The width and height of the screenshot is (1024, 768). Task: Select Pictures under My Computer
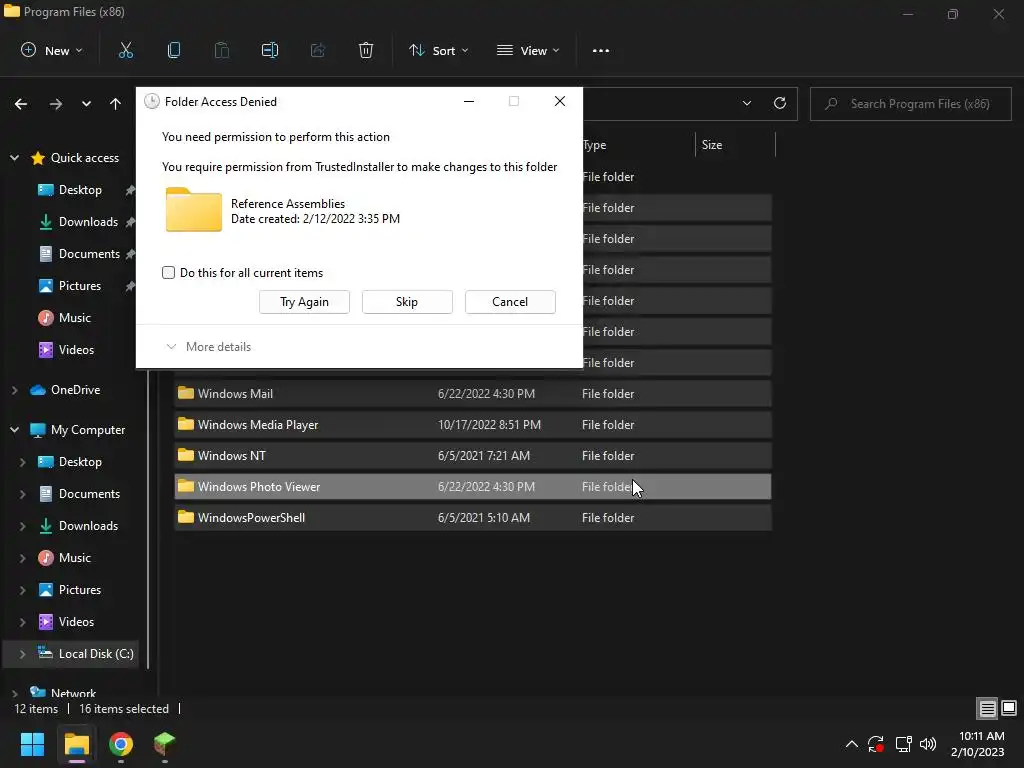point(80,590)
